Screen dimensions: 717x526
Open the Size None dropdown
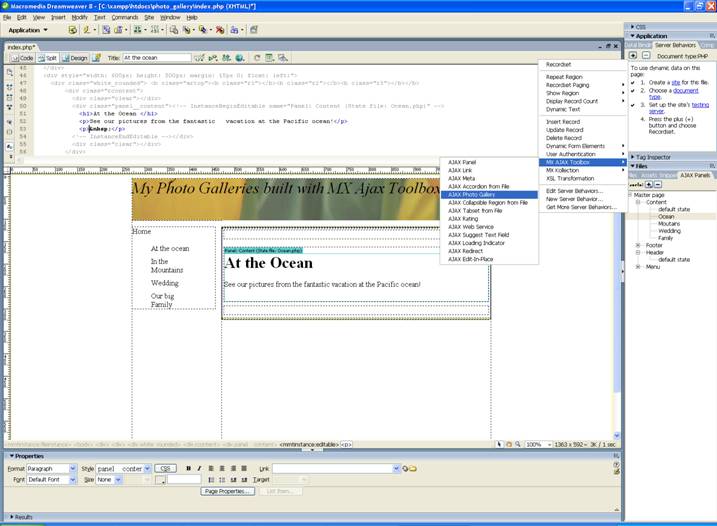coord(118,480)
